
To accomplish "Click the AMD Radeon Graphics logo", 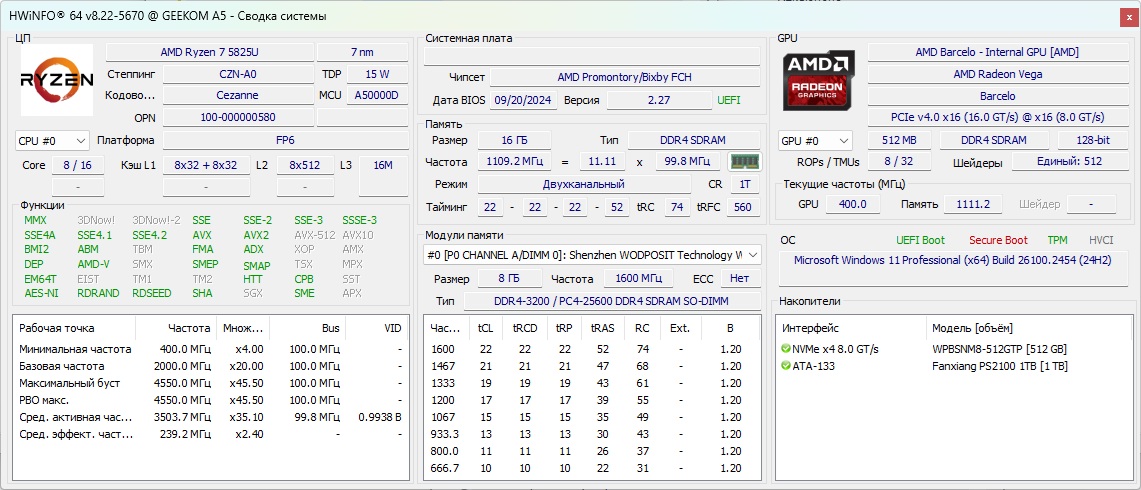I will [x=819, y=80].
